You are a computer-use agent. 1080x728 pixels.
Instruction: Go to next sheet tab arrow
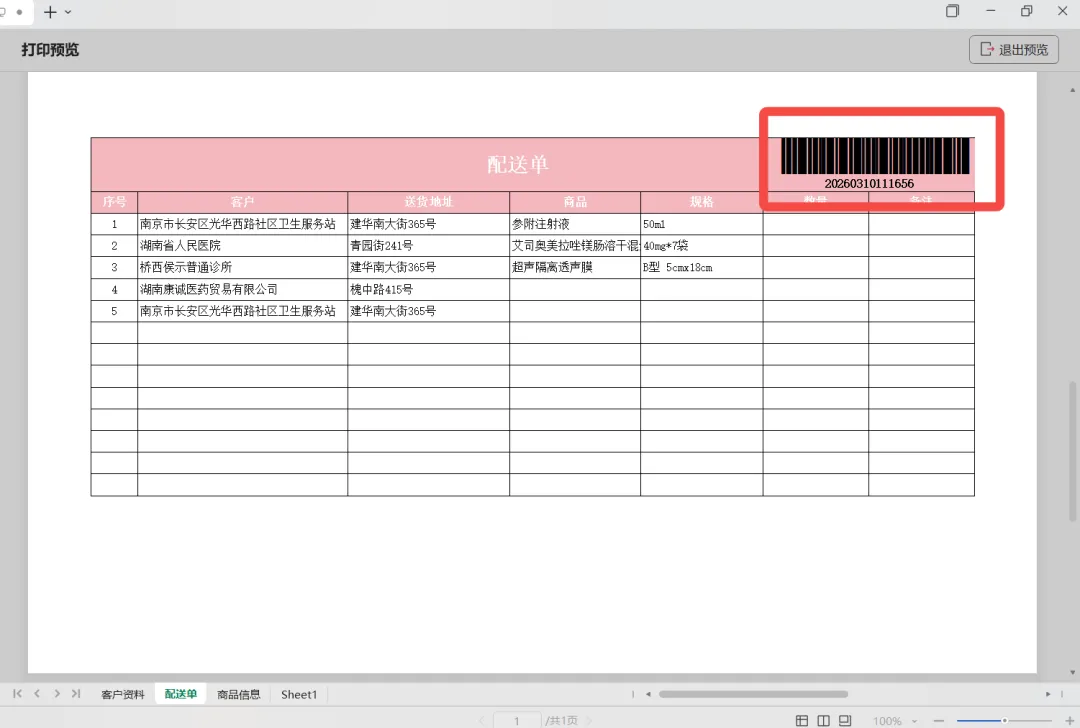pos(57,694)
